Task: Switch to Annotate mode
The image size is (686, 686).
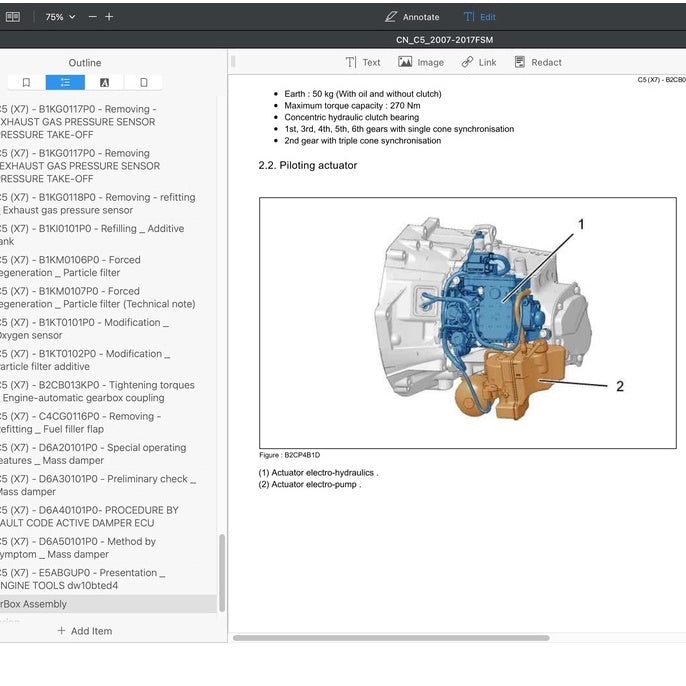Action: [412, 17]
